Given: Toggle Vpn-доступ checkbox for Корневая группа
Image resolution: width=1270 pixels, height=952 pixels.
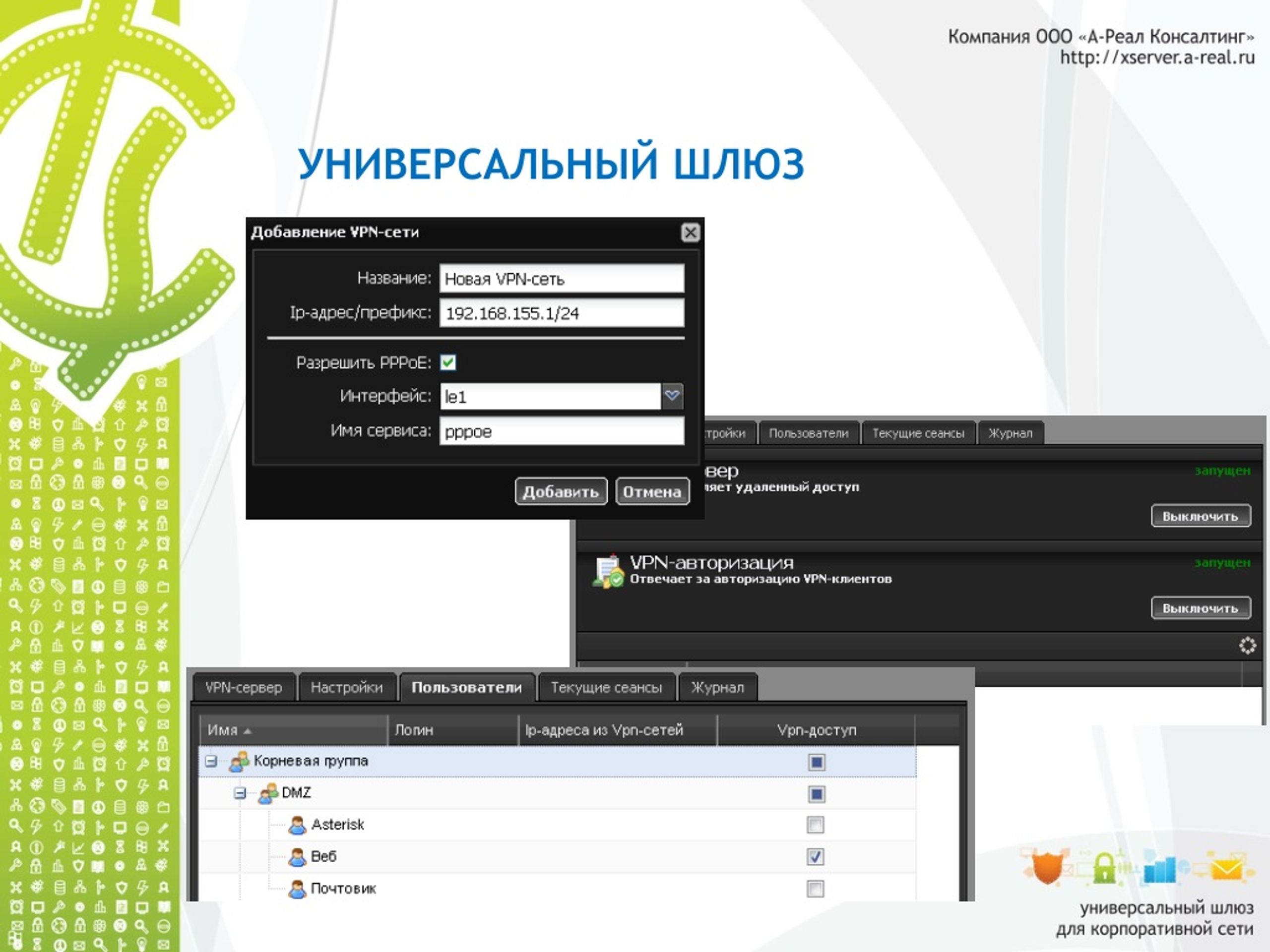Looking at the screenshot, I should (x=816, y=762).
